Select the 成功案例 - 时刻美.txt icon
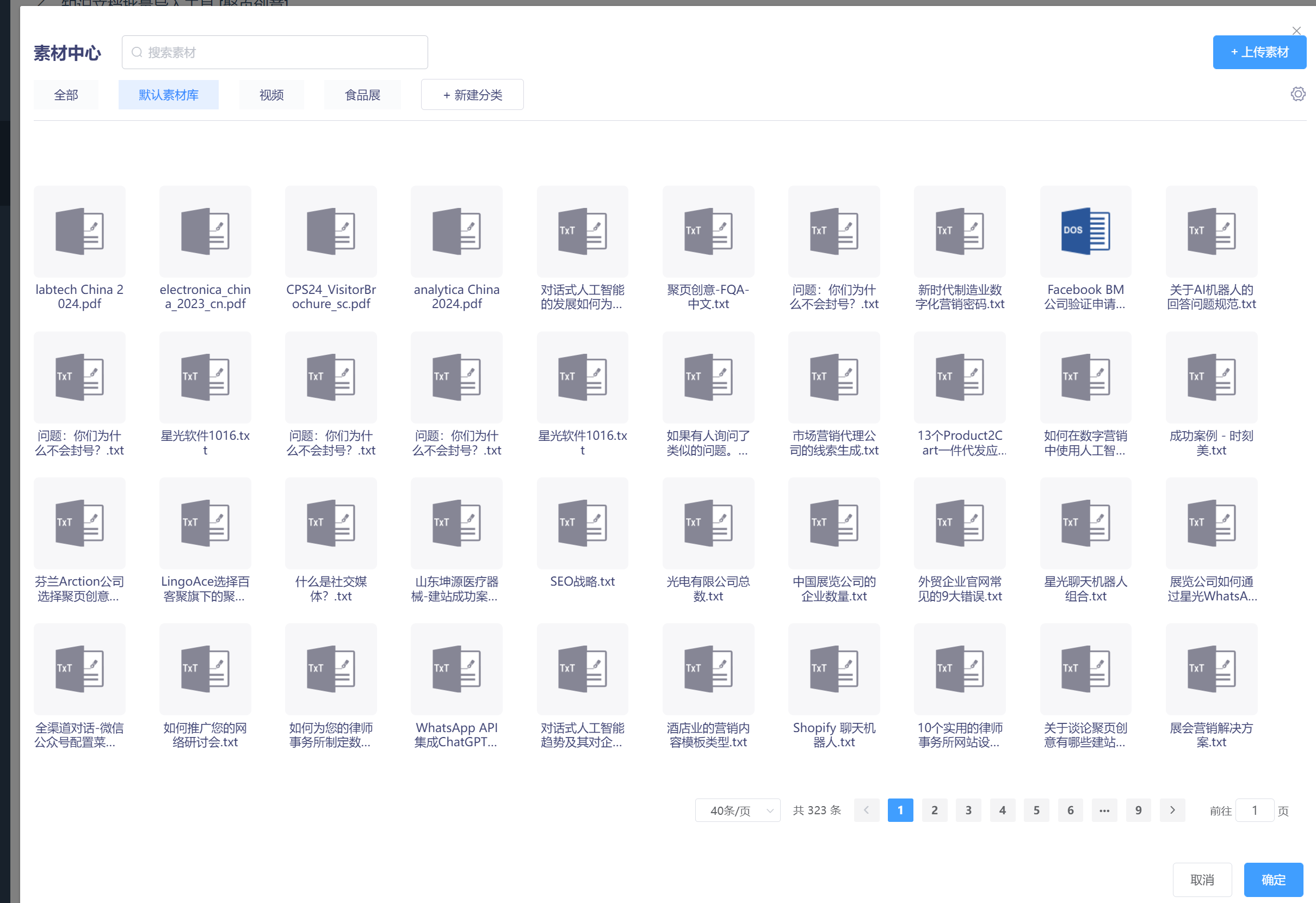Image resolution: width=1316 pixels, height=903 pixels. click(x=1211, y=377)
